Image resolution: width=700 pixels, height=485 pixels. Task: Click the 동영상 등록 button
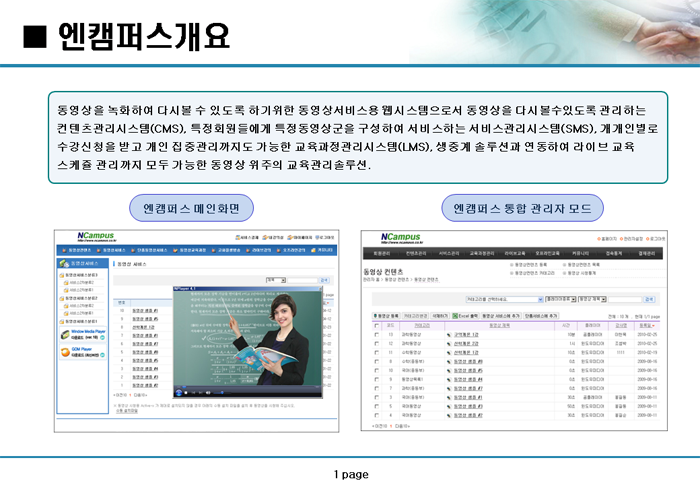point(386,316)
